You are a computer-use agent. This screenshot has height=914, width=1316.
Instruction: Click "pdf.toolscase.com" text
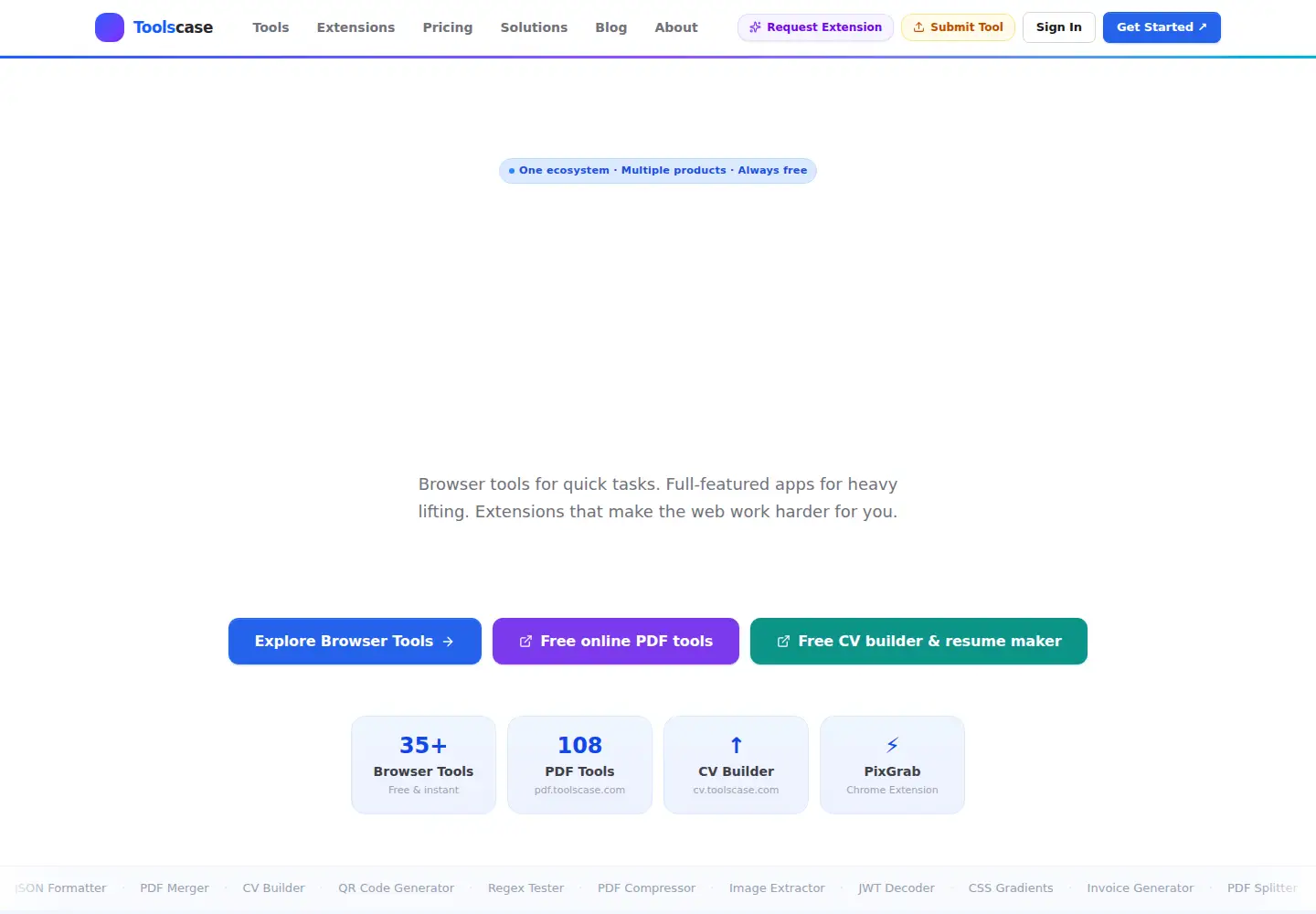[x=579, y=791]
